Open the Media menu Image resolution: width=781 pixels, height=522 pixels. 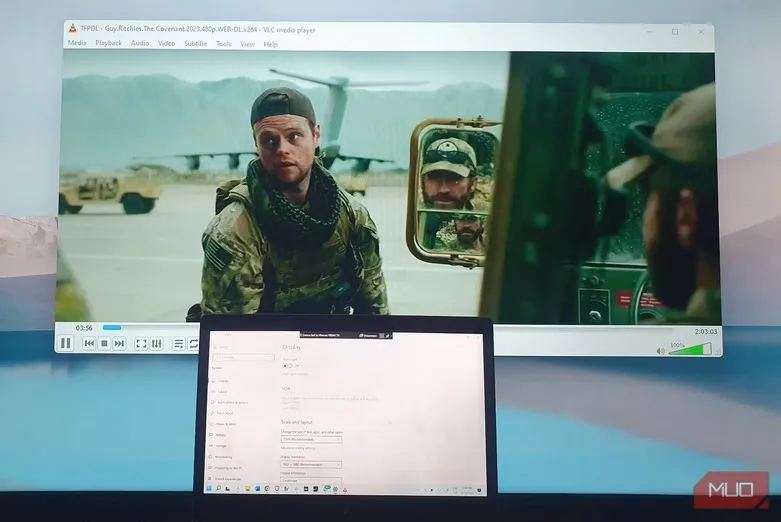click(x=77, y=44)
